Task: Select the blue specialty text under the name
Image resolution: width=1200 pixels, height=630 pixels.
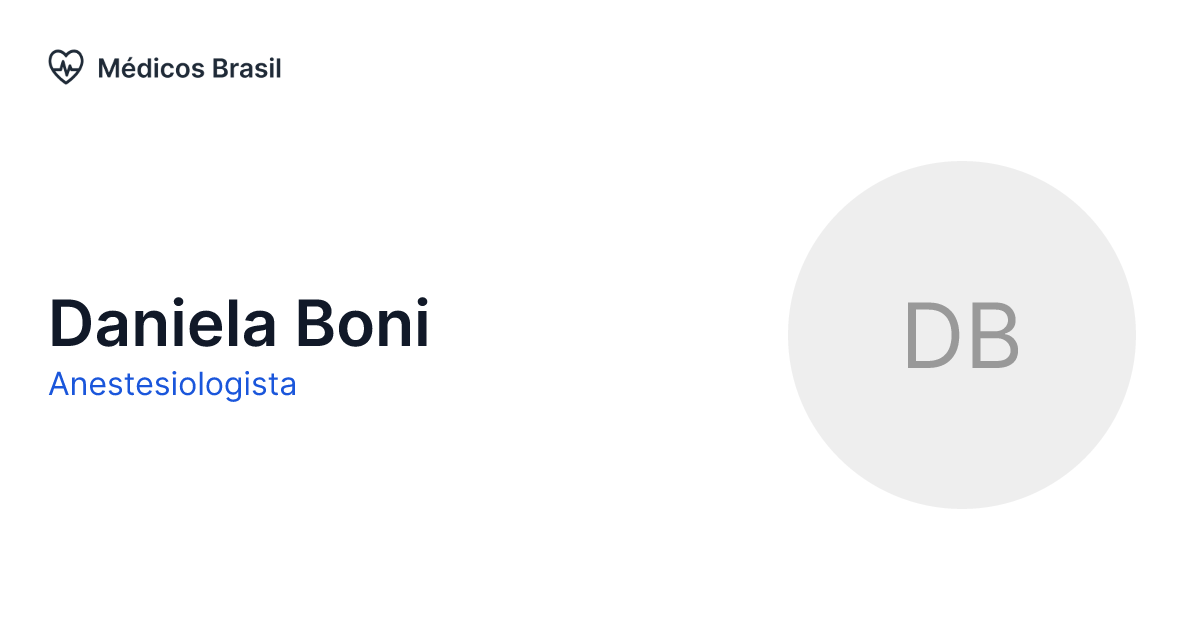Action: [172, 384]
